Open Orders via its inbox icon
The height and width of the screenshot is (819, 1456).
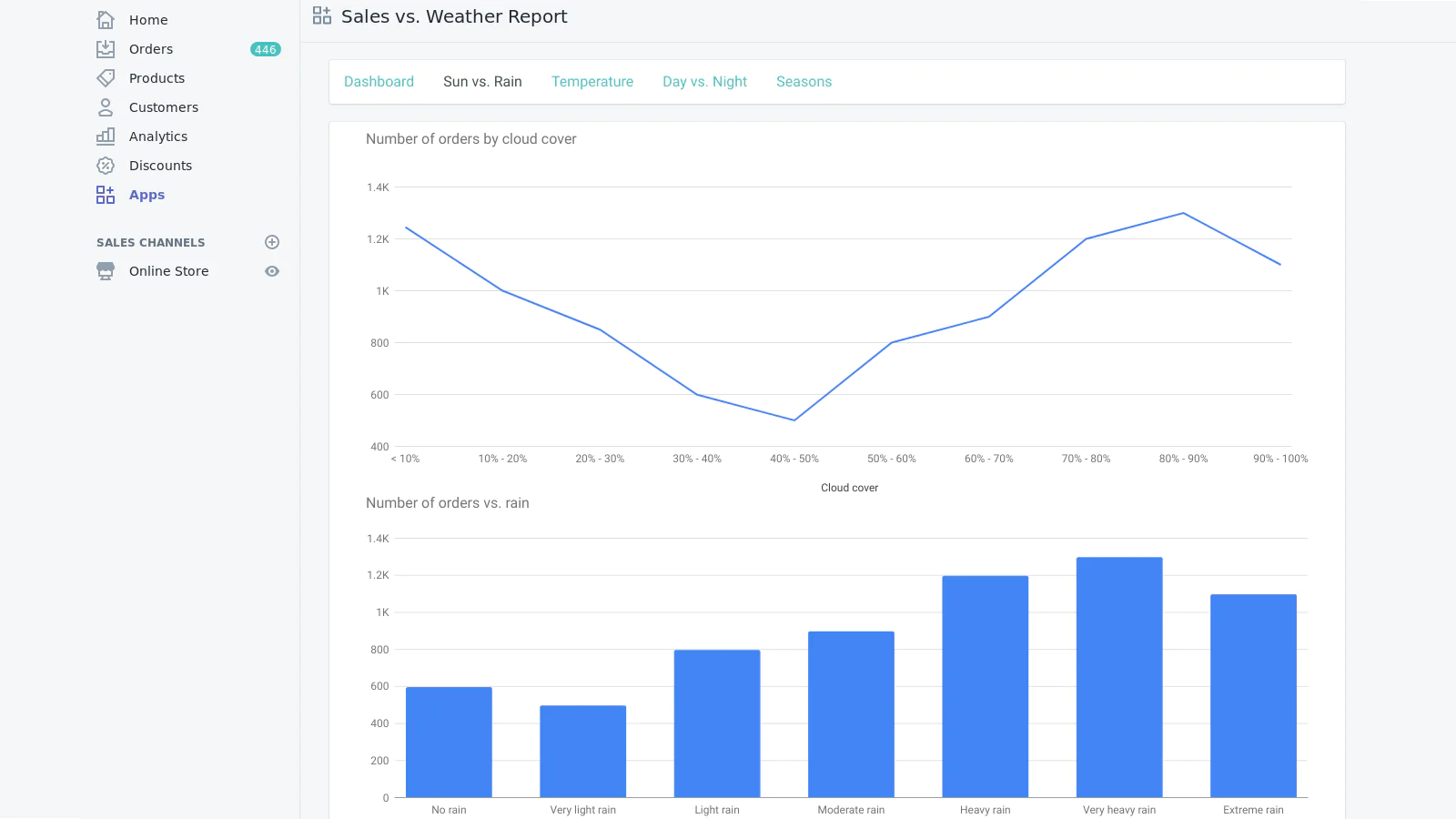click(x=106, y=49)
